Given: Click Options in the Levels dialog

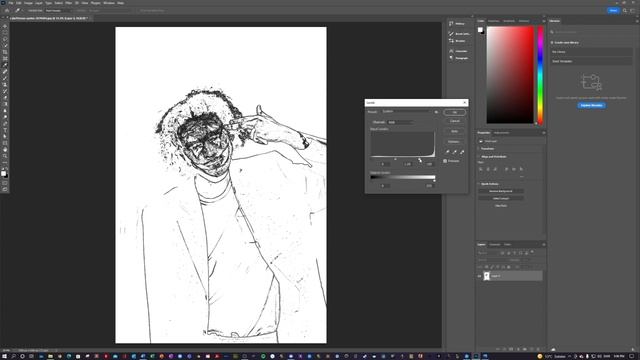Looking at the screenshot, I should [454, 142].
